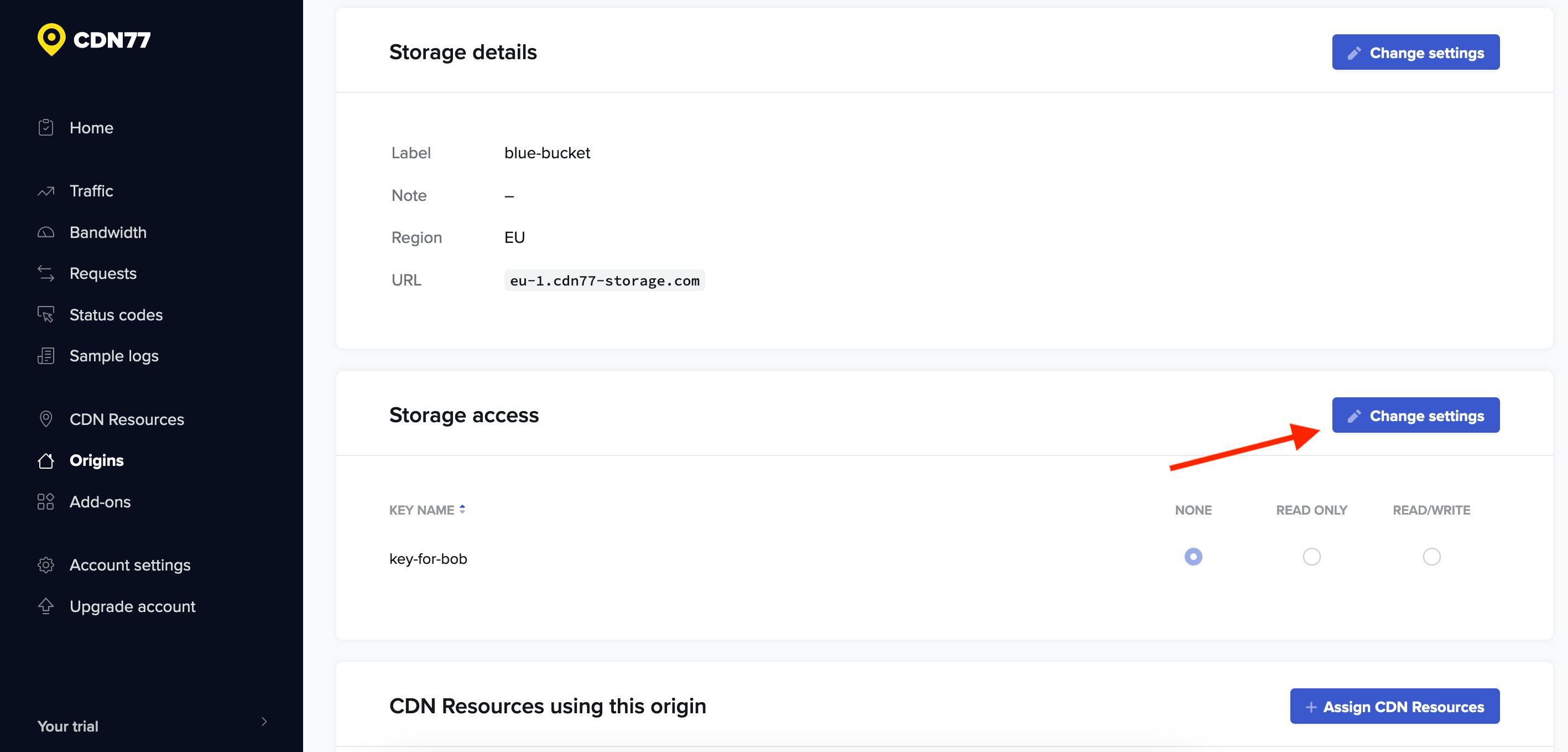Select NONE access for key-for-bob
The height and width of the screenshot is (752, 1568).
coord(1193,557)
